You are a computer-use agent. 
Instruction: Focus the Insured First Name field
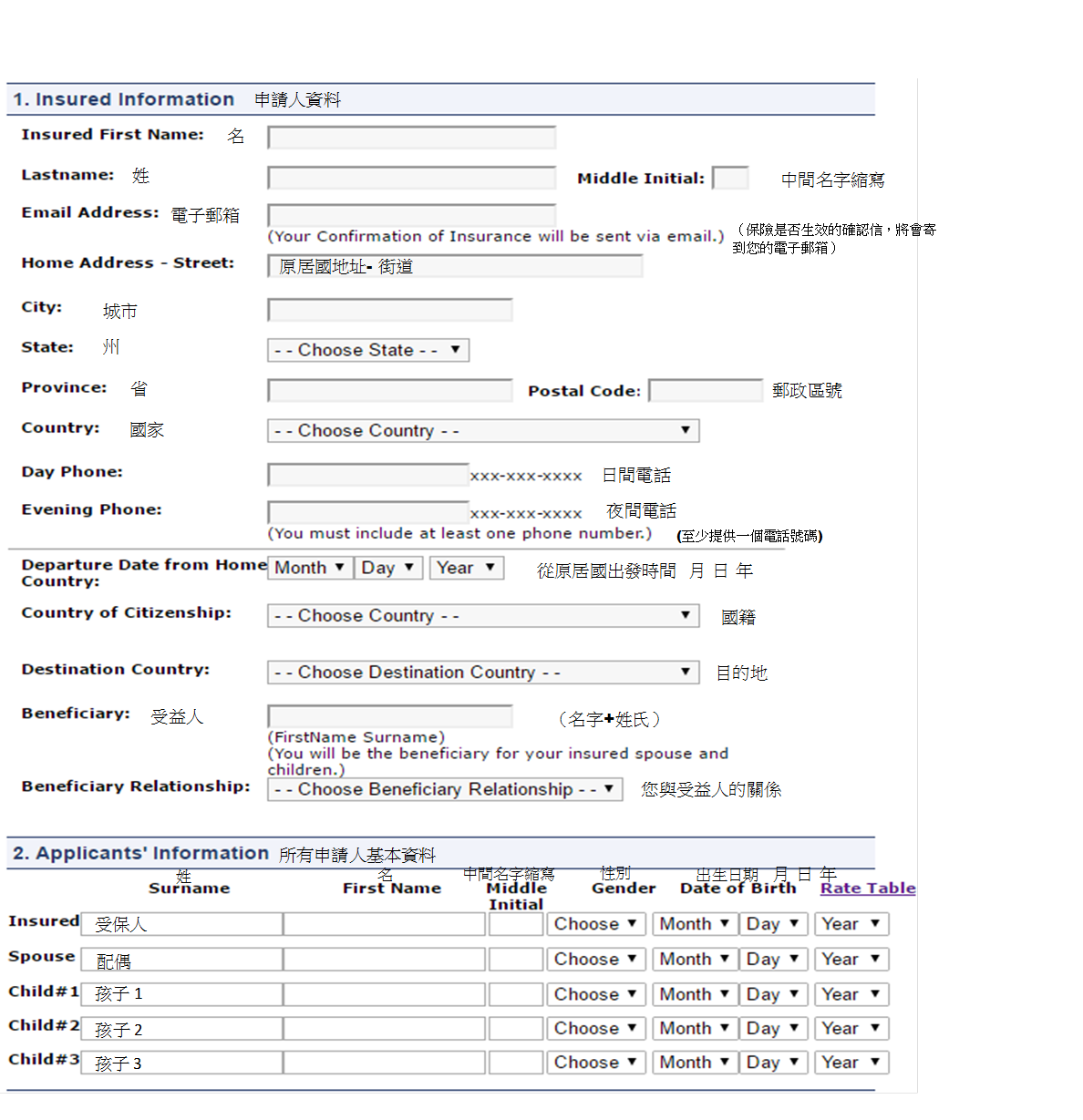[x=412, y=138]
